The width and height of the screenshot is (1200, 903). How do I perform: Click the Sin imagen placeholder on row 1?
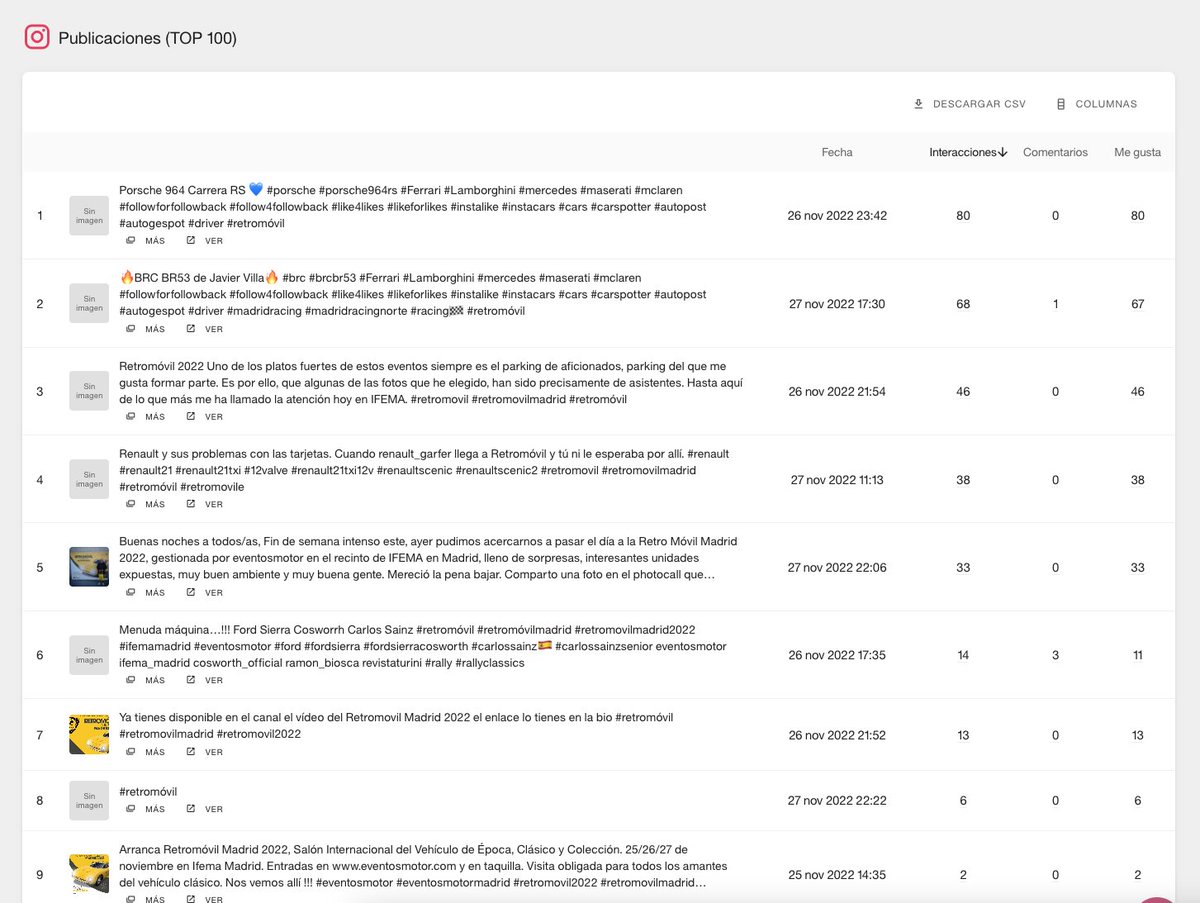[89, 216]
